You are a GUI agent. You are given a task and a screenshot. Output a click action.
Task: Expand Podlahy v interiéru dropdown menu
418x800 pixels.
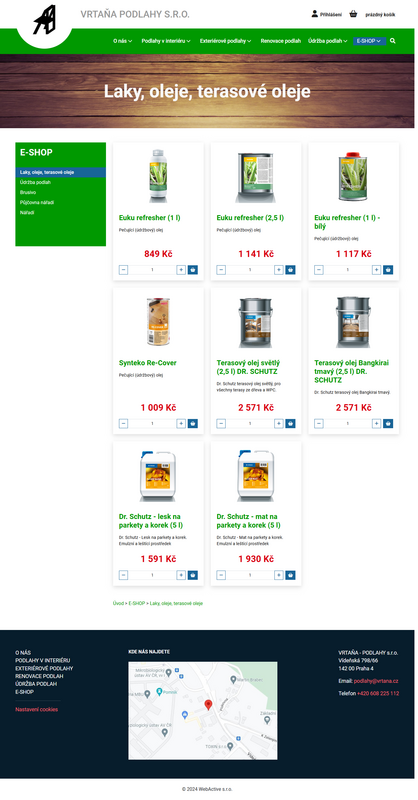(166, 41)
